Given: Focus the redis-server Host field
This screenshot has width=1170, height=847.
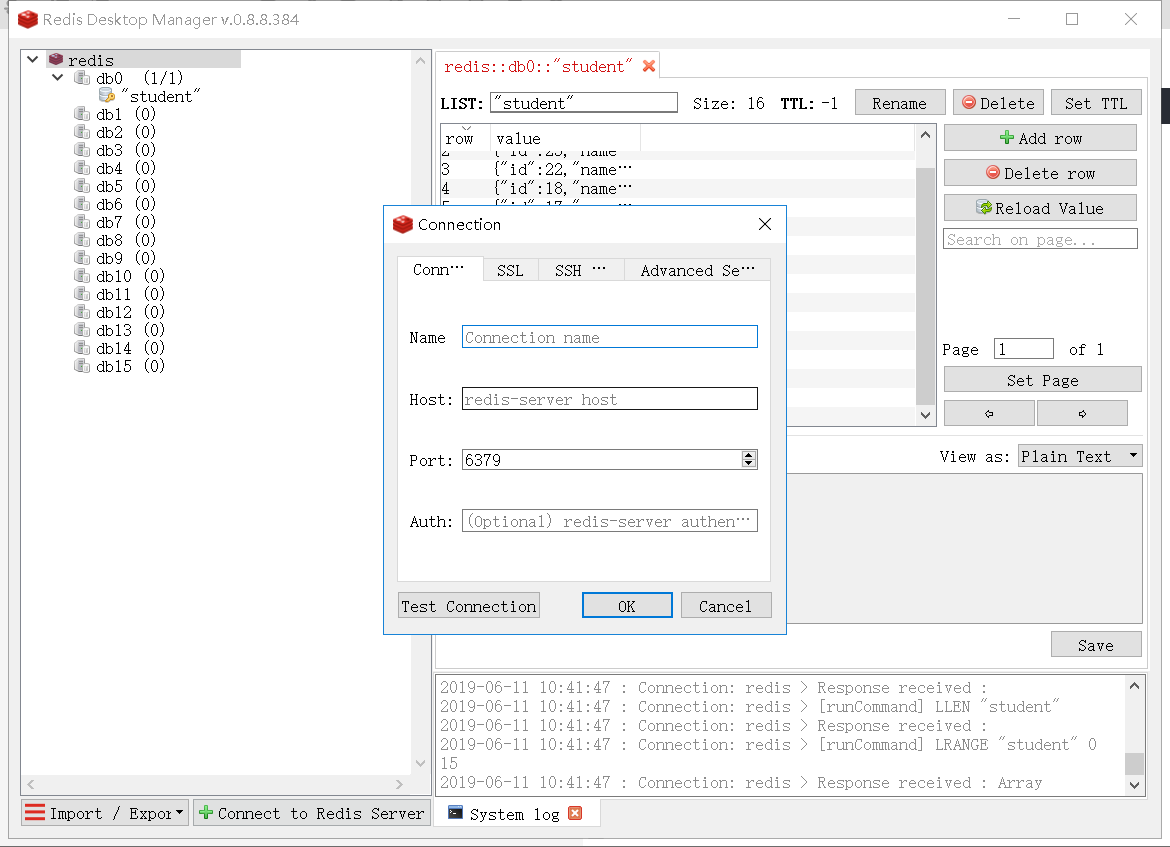Looking at the screenshot, I should (610, 399).
